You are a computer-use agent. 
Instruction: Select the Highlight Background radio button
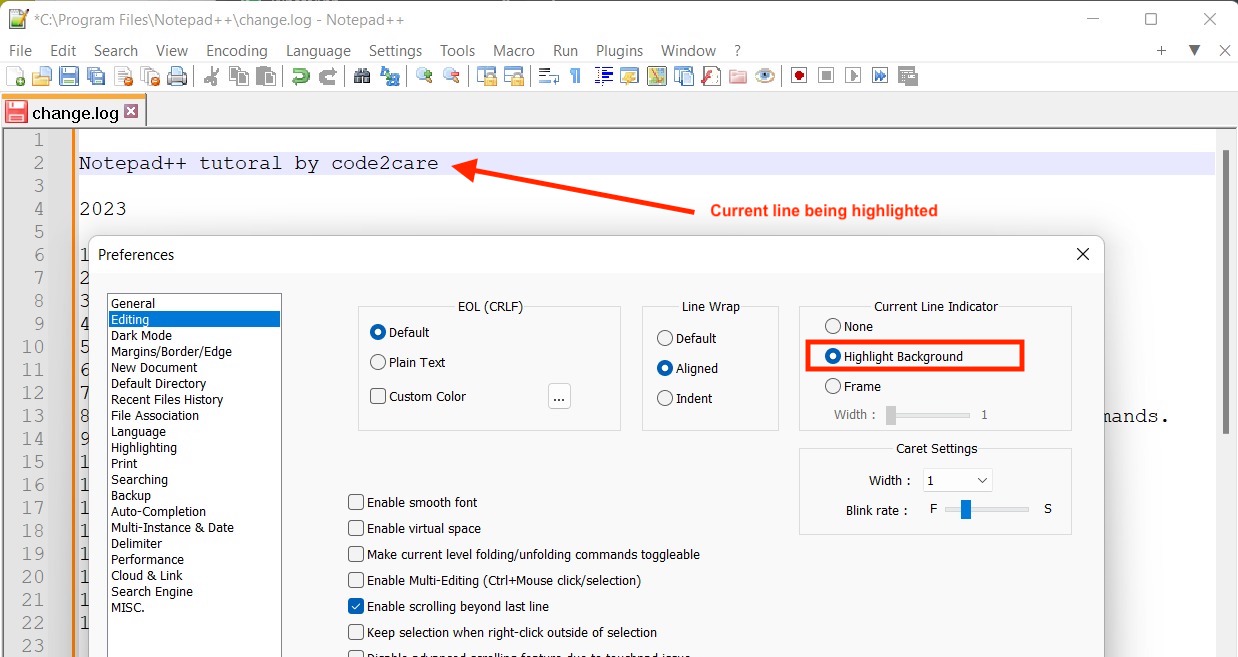coord(833,356)
